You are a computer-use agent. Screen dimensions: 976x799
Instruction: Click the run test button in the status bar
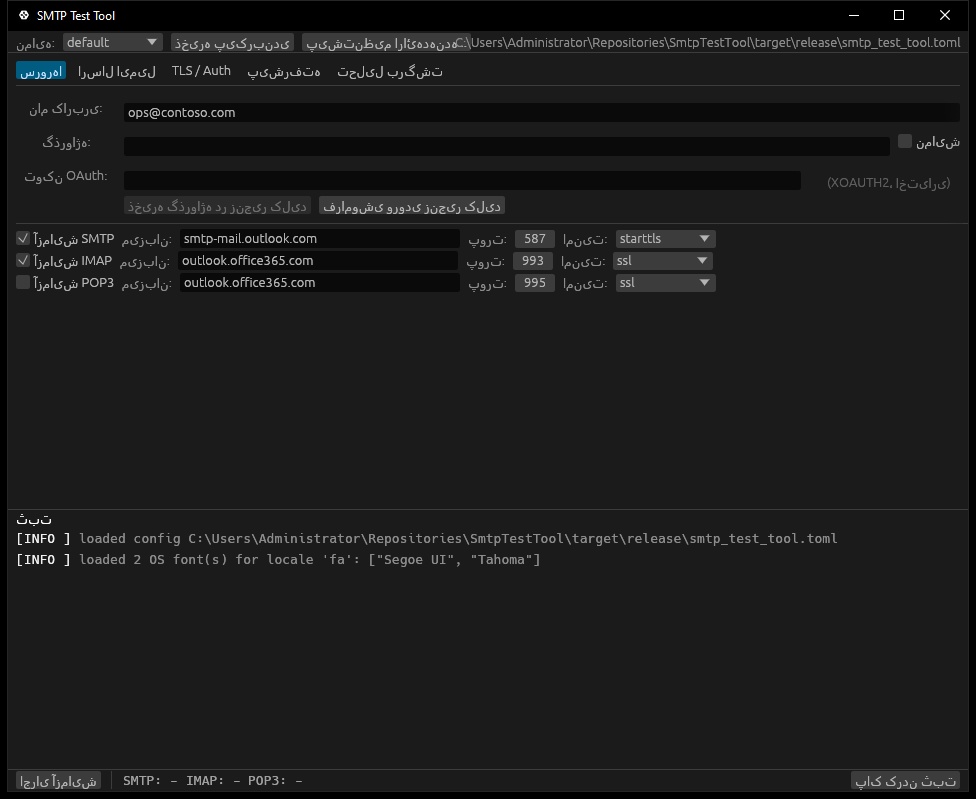[59, 780]
